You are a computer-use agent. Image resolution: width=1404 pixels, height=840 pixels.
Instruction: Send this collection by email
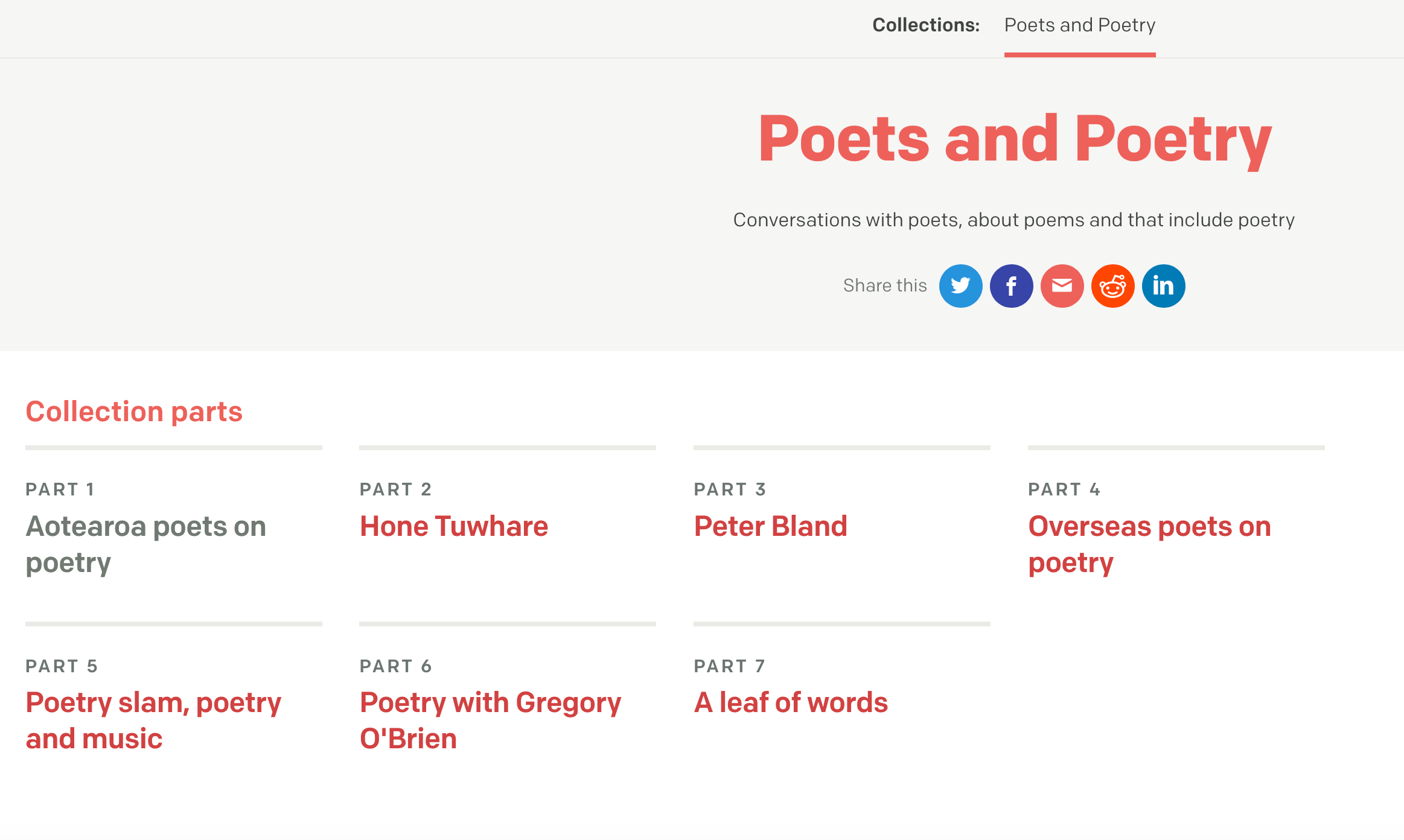pos(1062,286)
